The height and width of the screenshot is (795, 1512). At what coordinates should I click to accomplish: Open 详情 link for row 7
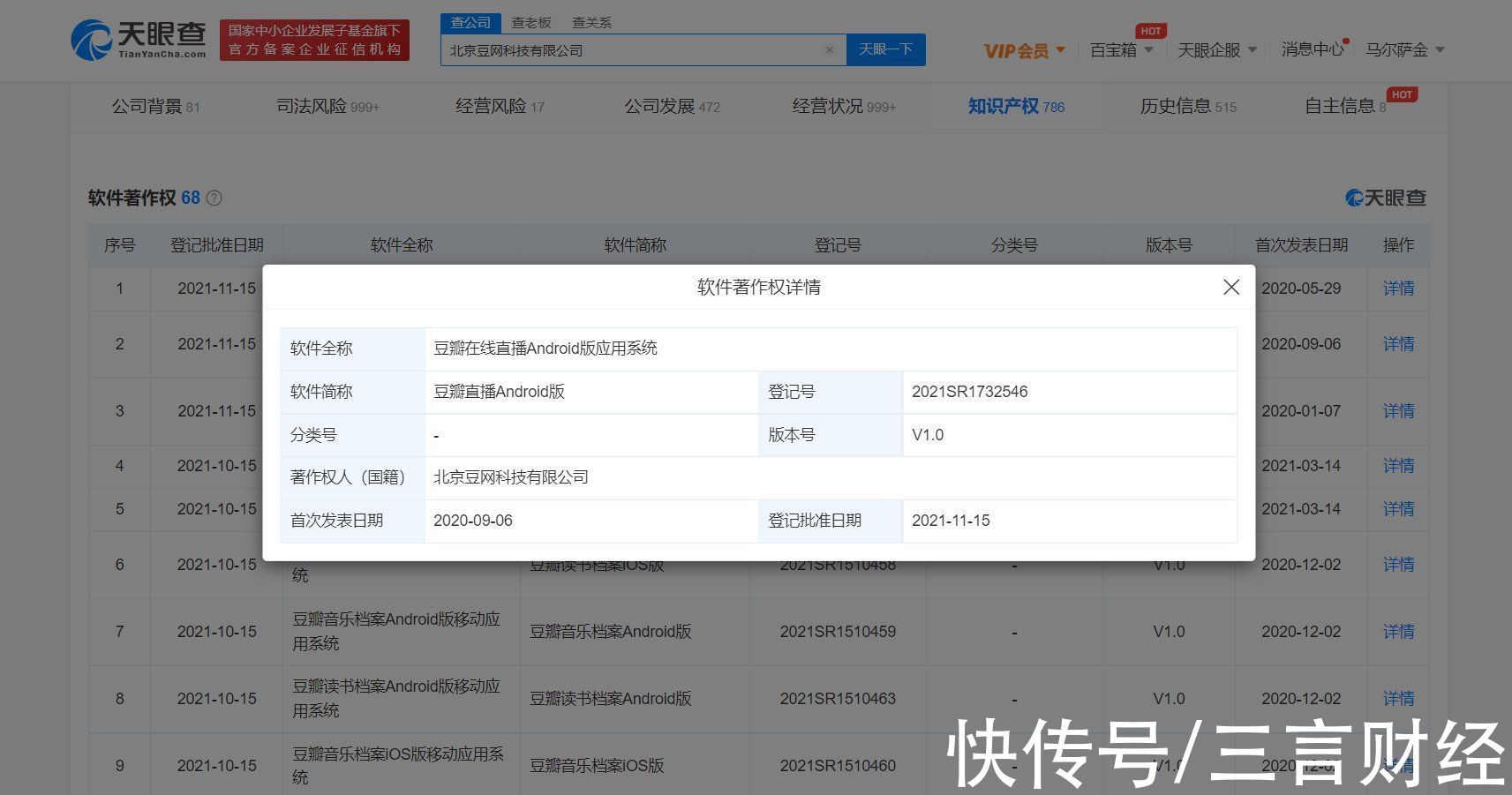point(1398,632)
